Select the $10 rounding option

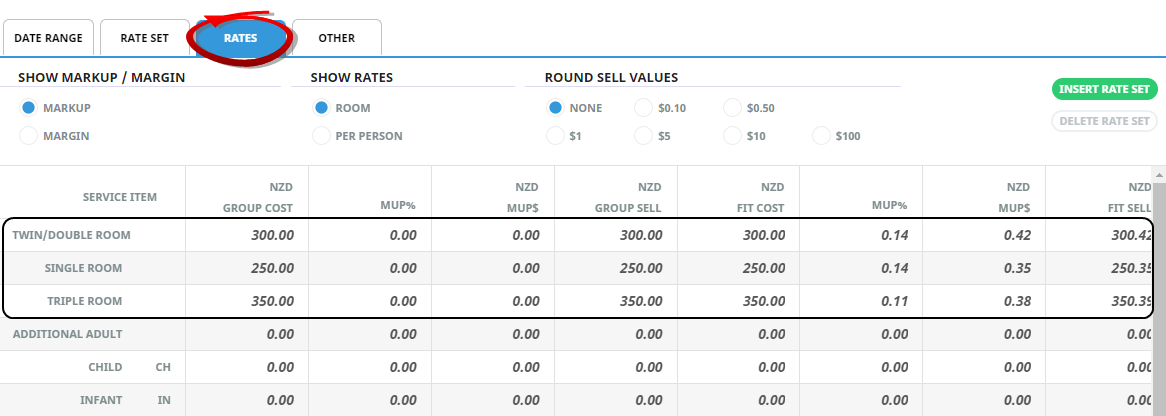pyautogui.click(x=733, y=135)
